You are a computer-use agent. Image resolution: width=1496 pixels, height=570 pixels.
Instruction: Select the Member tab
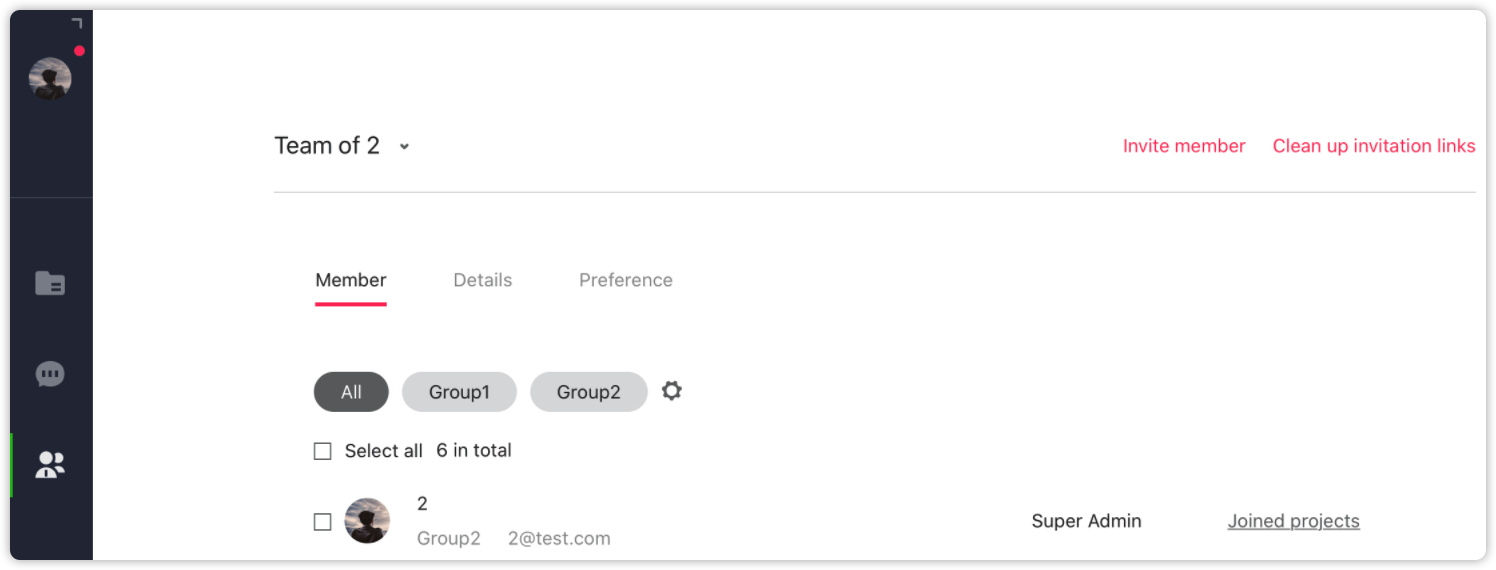coord(351,280)
